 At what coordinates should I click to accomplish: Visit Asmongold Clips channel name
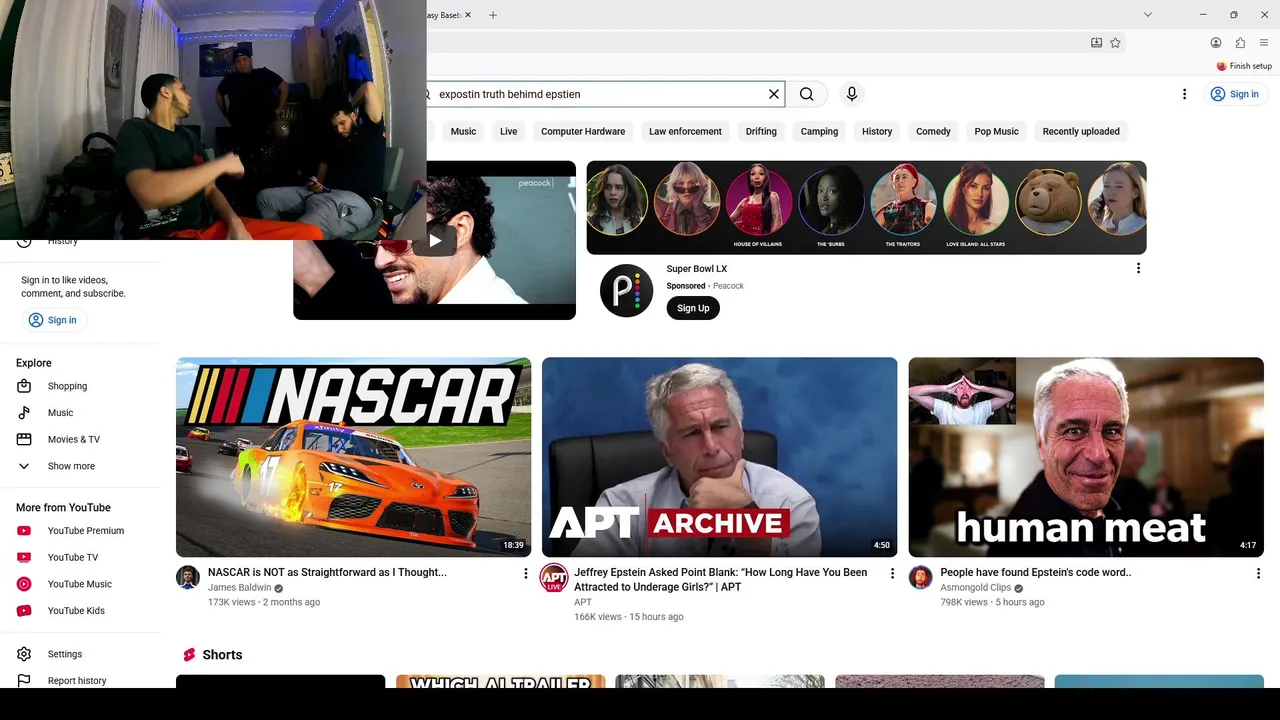click(x=975, y=588)
